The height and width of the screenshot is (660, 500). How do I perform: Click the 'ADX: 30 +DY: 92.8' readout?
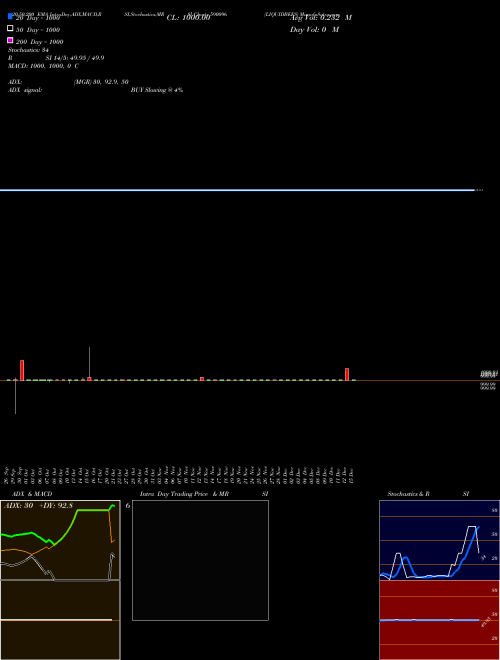[38, 506]
